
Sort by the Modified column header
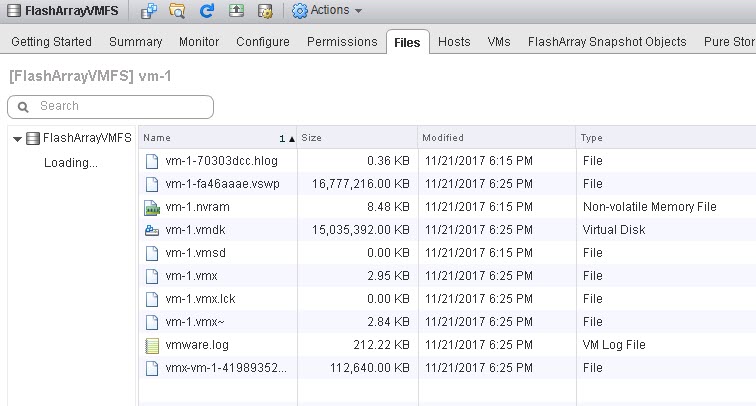click(x=497, y=138)
